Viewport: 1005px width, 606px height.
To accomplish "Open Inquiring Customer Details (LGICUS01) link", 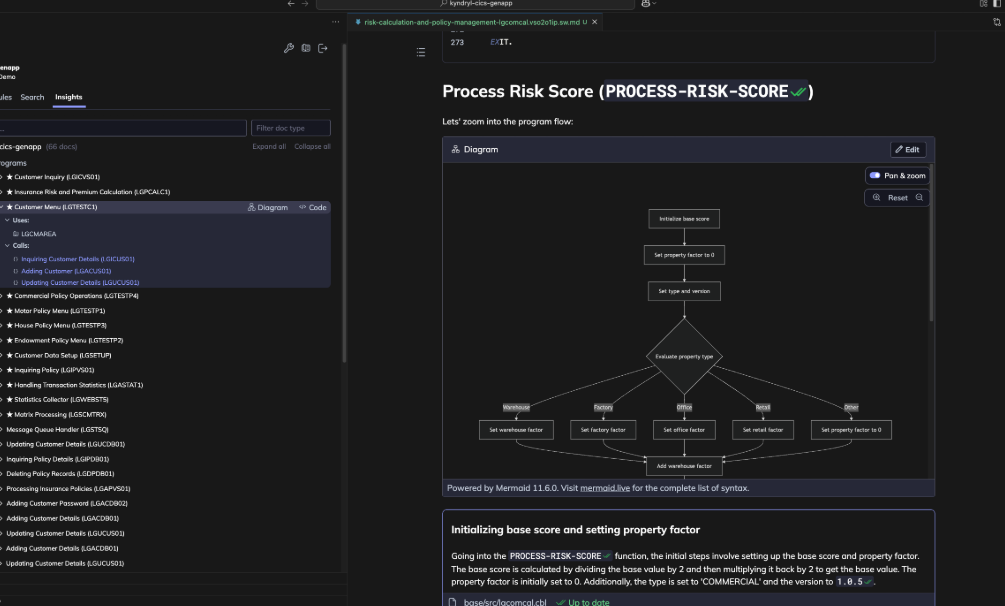I will click(x=78, y=259).
